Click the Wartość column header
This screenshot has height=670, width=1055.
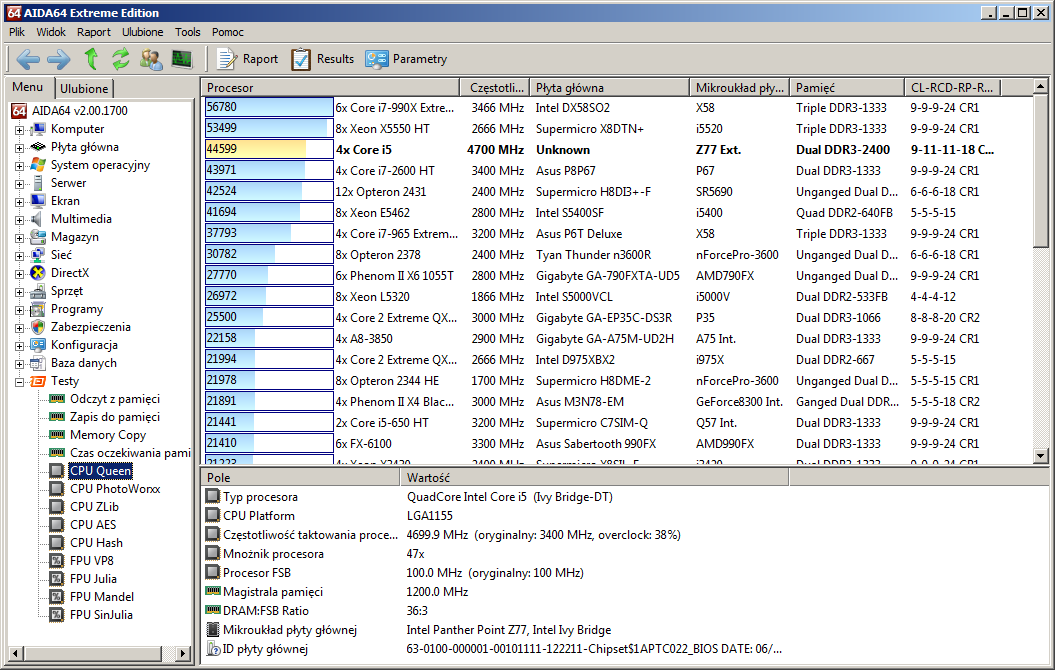[594, 478]
